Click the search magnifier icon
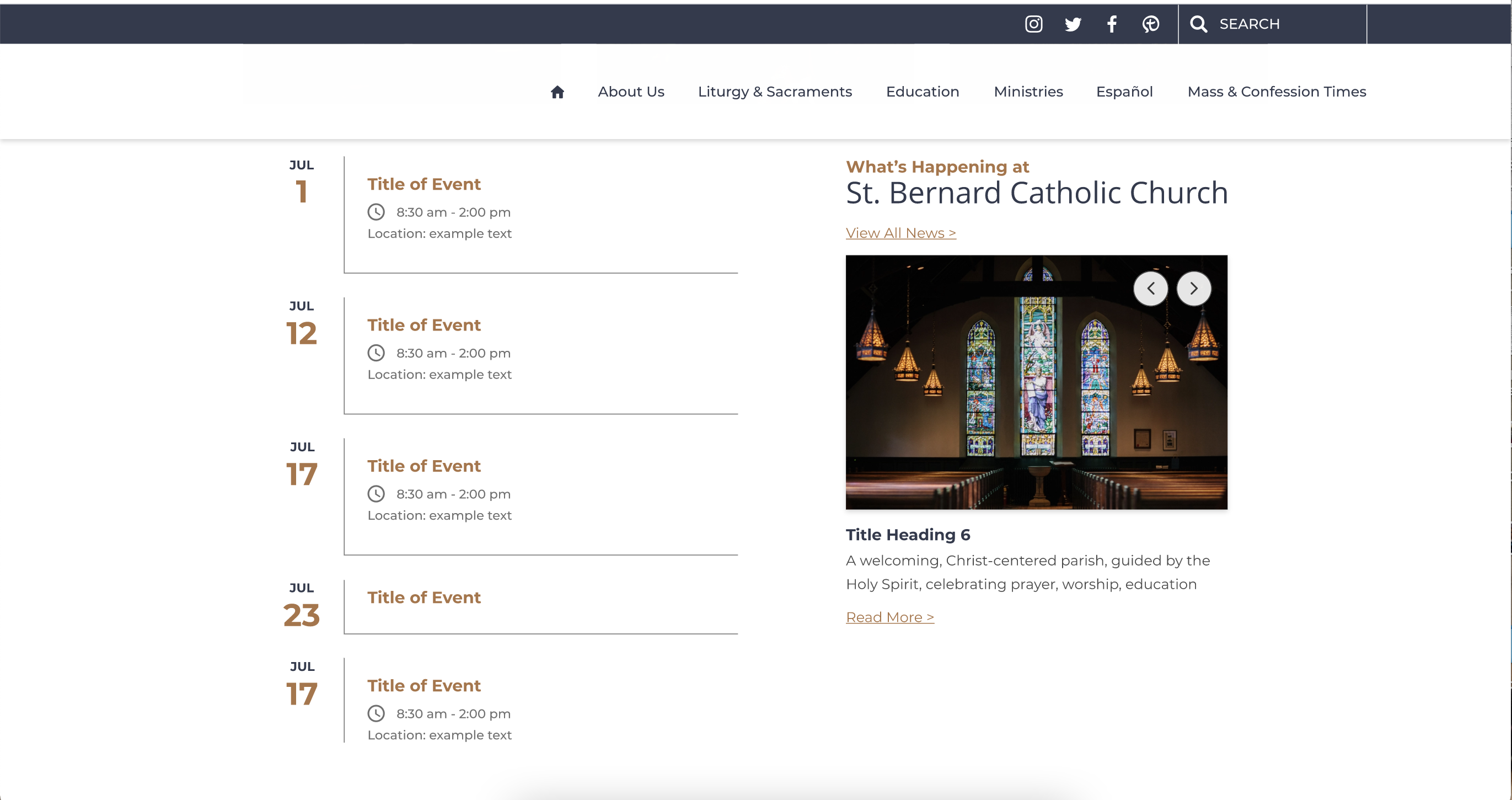 point(1198,24)
